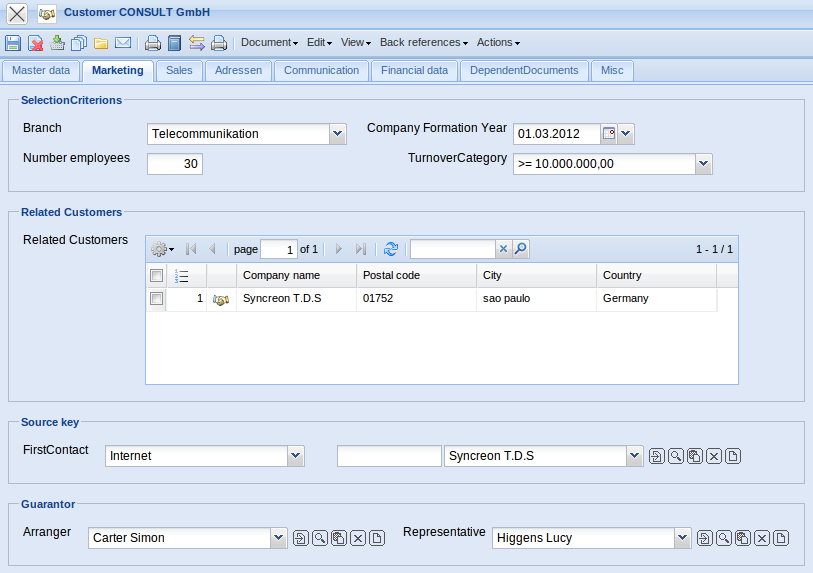Viewport: 813px width, 573px height.
Task: Clear the Representative field with X icon
Action: 762,539
